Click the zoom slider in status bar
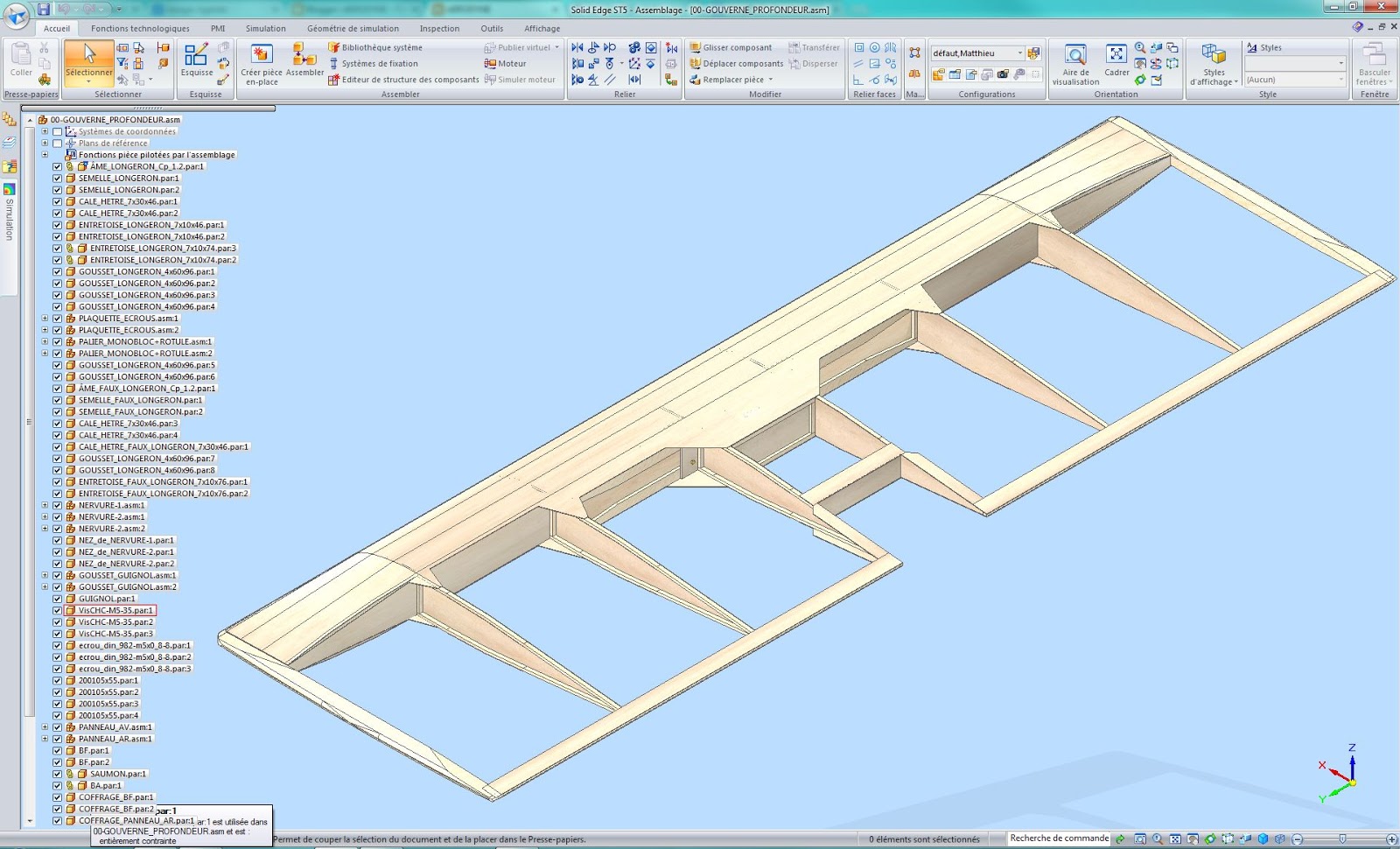1400x849 pixels. [1343, 838]
